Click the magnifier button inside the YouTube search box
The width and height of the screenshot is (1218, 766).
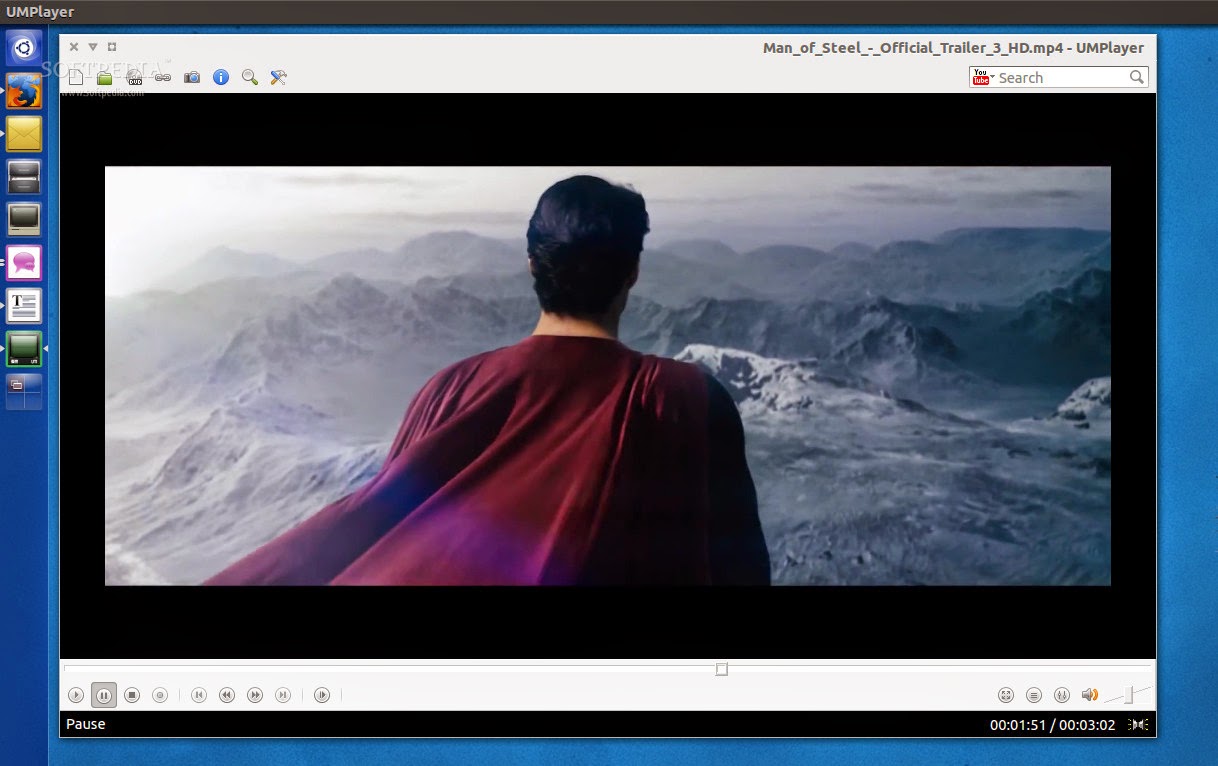(1137, 77)
